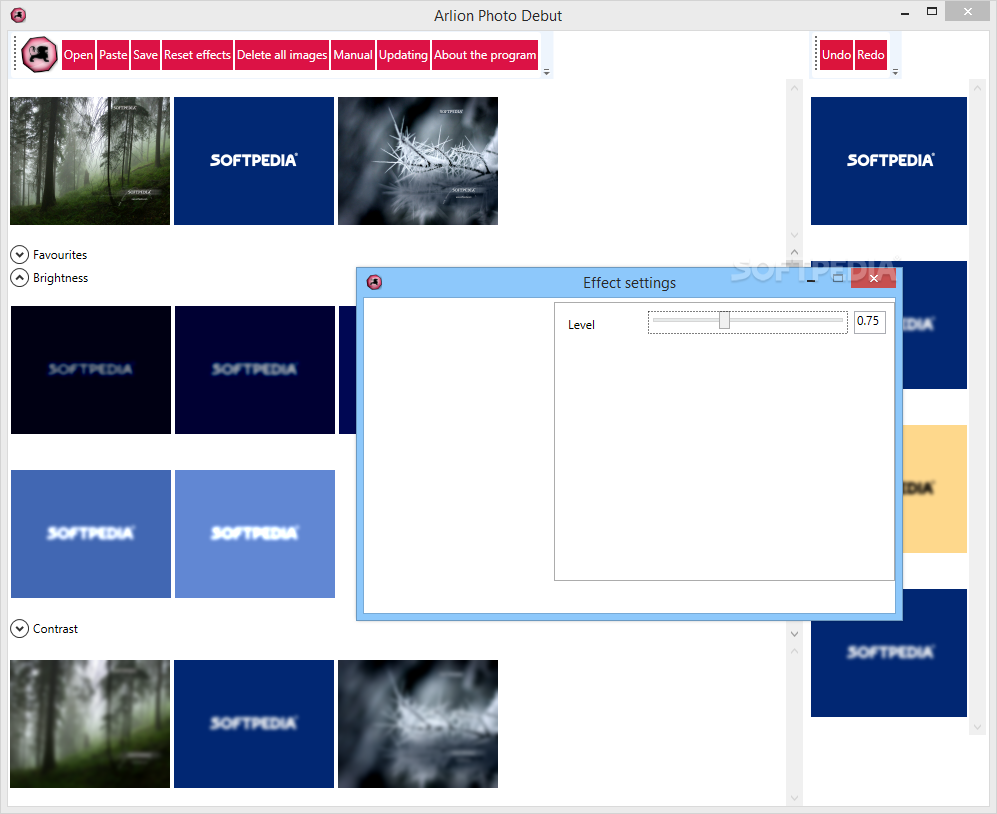Open the Manual

(353, 55)
